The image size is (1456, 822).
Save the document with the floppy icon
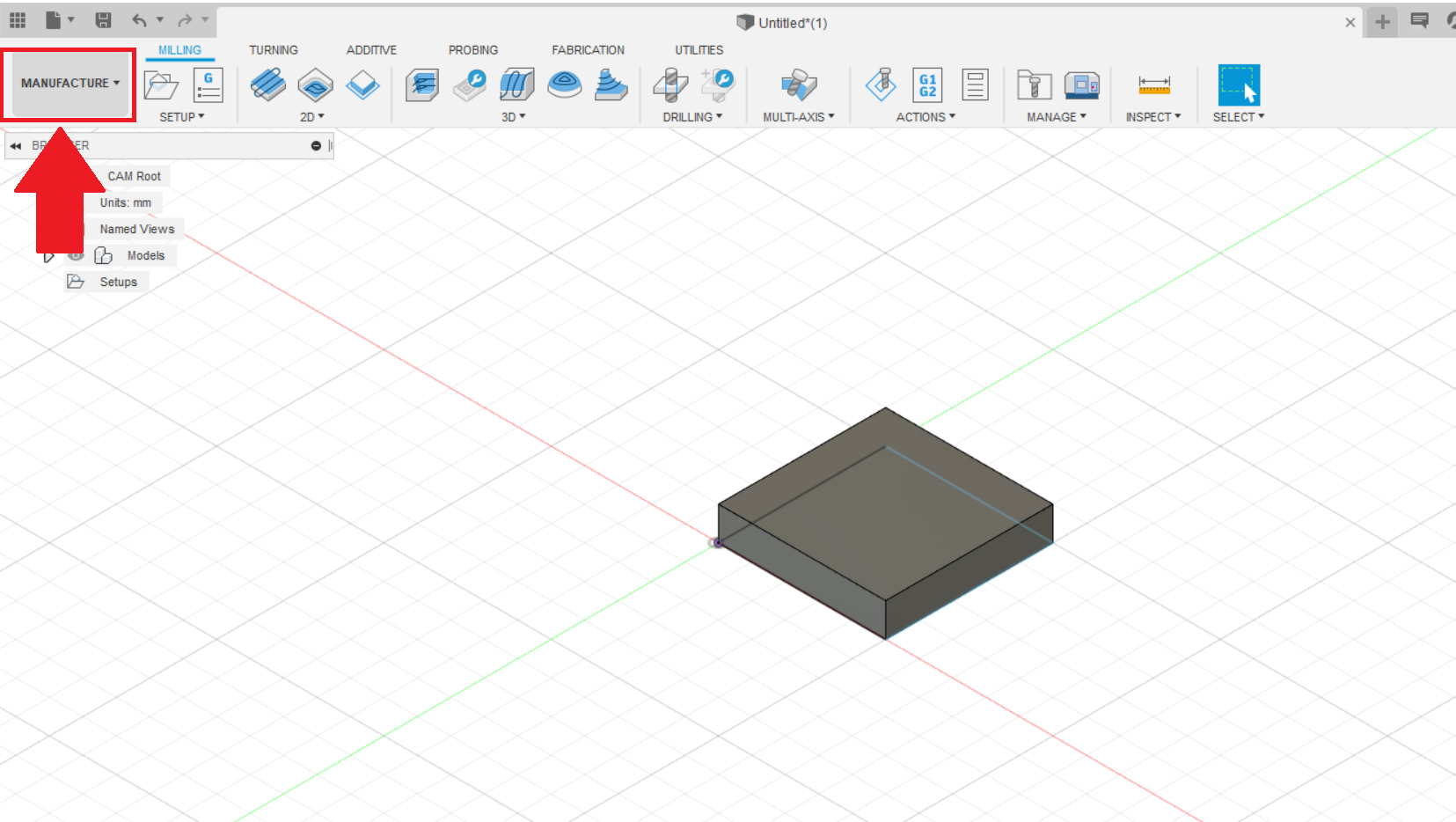[x=103, y=20]
